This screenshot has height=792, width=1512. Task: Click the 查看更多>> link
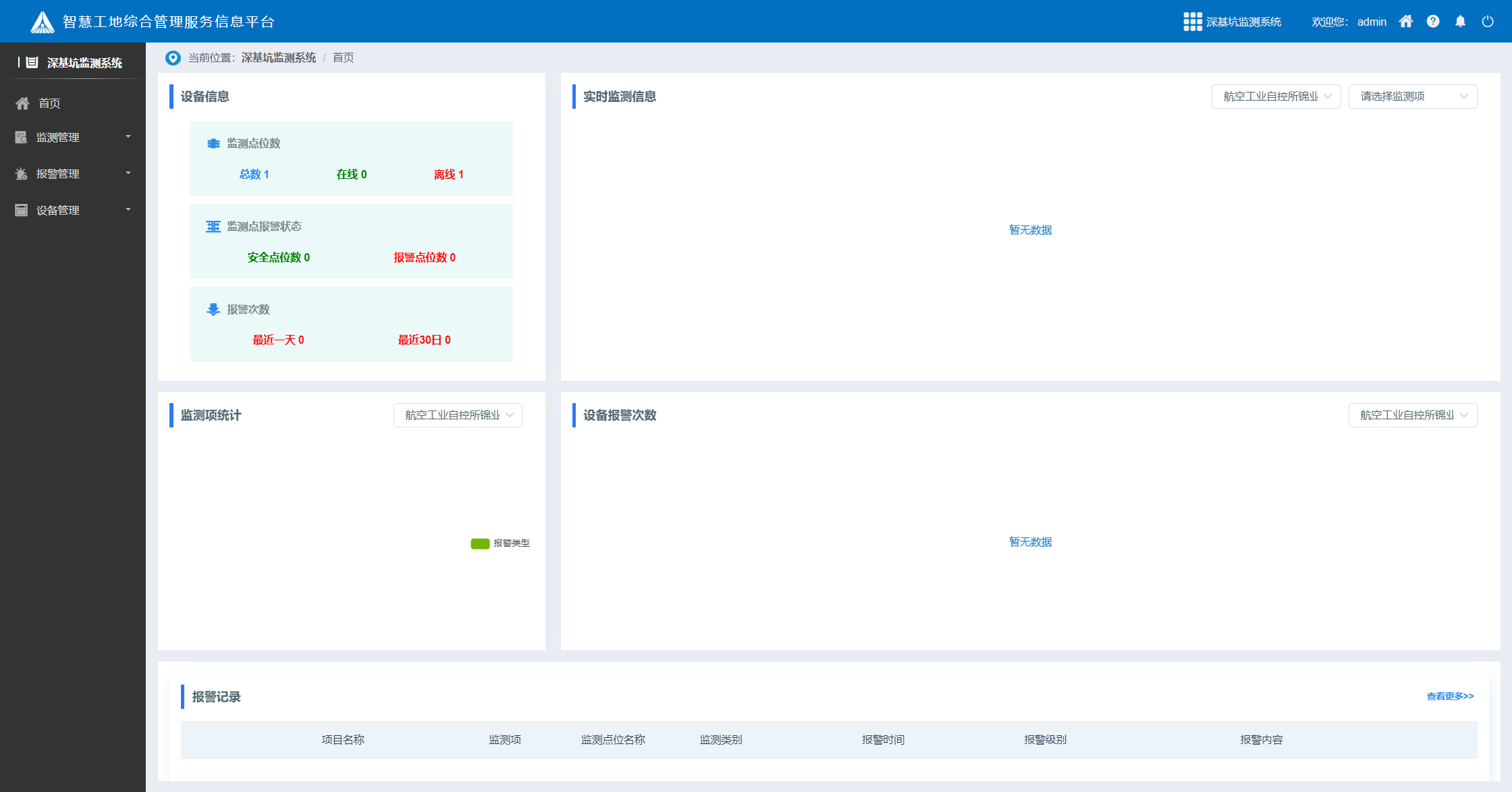click(x=1450, y=696)
